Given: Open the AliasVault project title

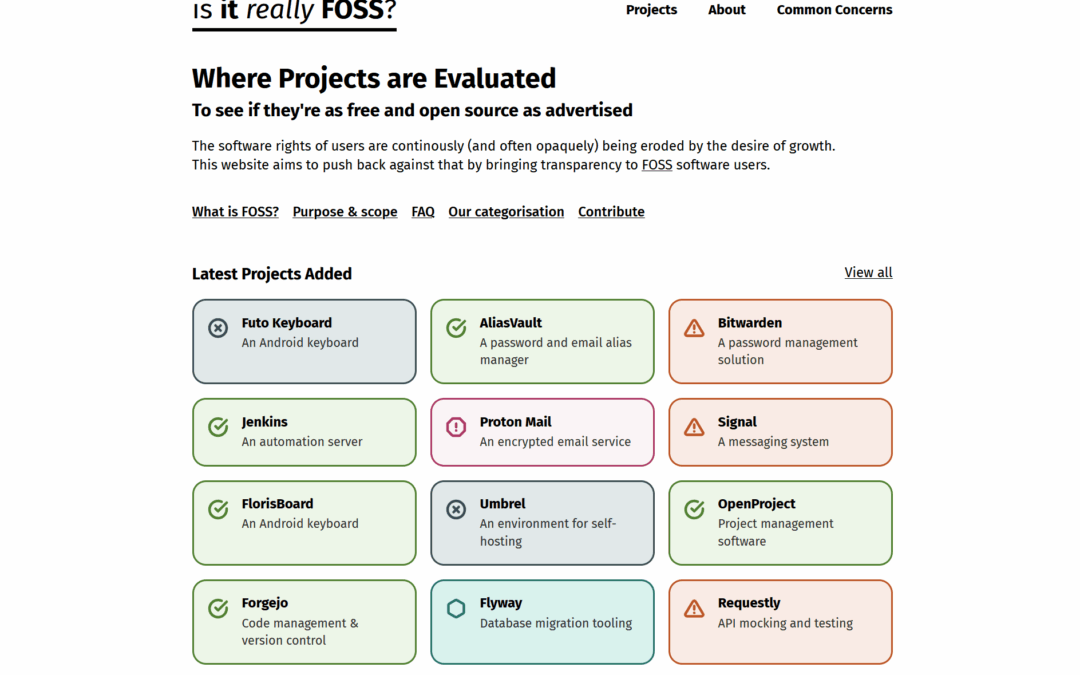Looking at the screenshot, I should pos(510,322).
